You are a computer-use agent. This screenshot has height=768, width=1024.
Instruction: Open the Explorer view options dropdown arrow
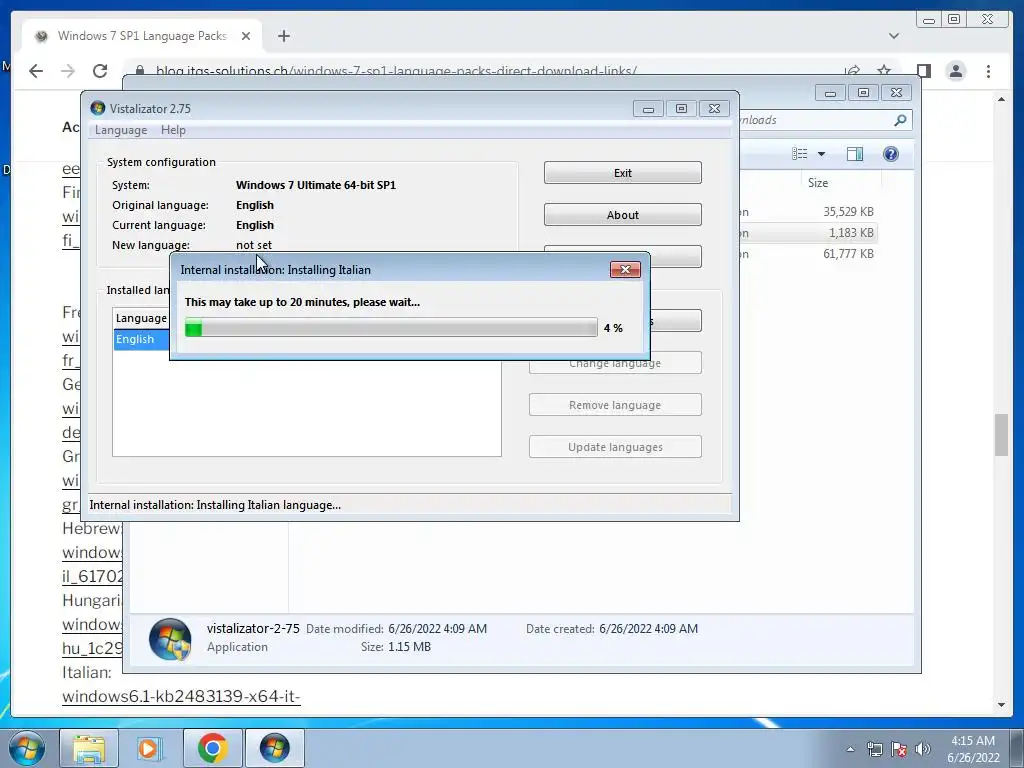click(x=822, y=154)
